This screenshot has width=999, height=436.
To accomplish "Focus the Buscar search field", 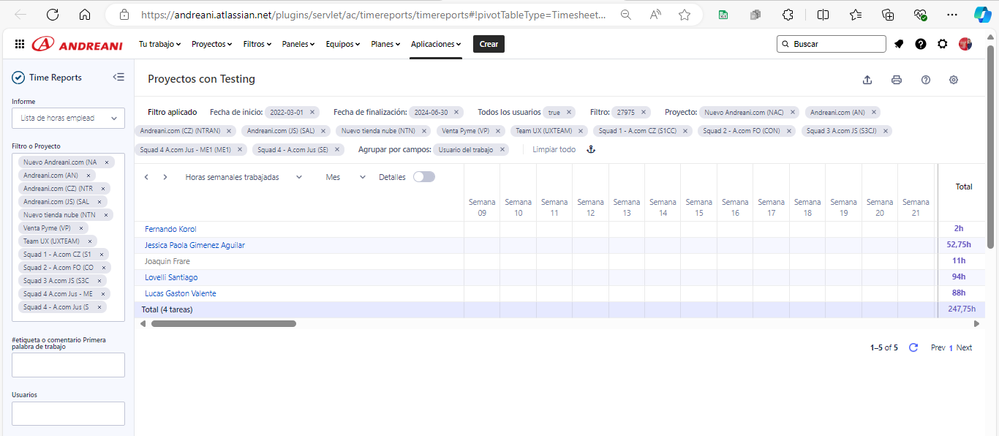I will 831,44.
